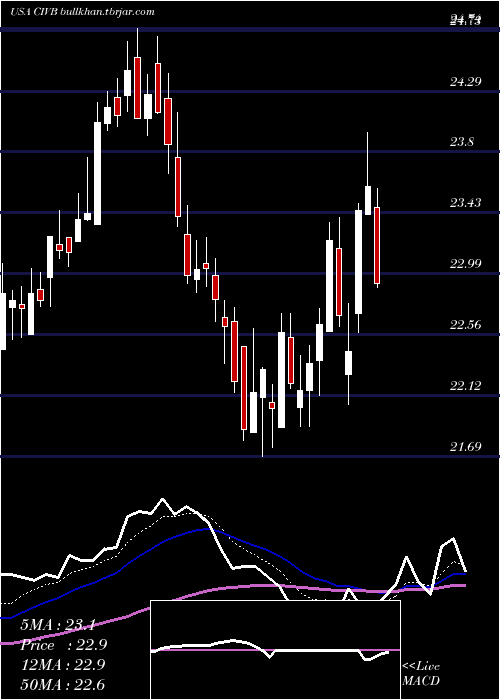The width and height of the screenshot is (500, 700).
Task: Click the 21.69 price axis label
Action: [465, 446]
